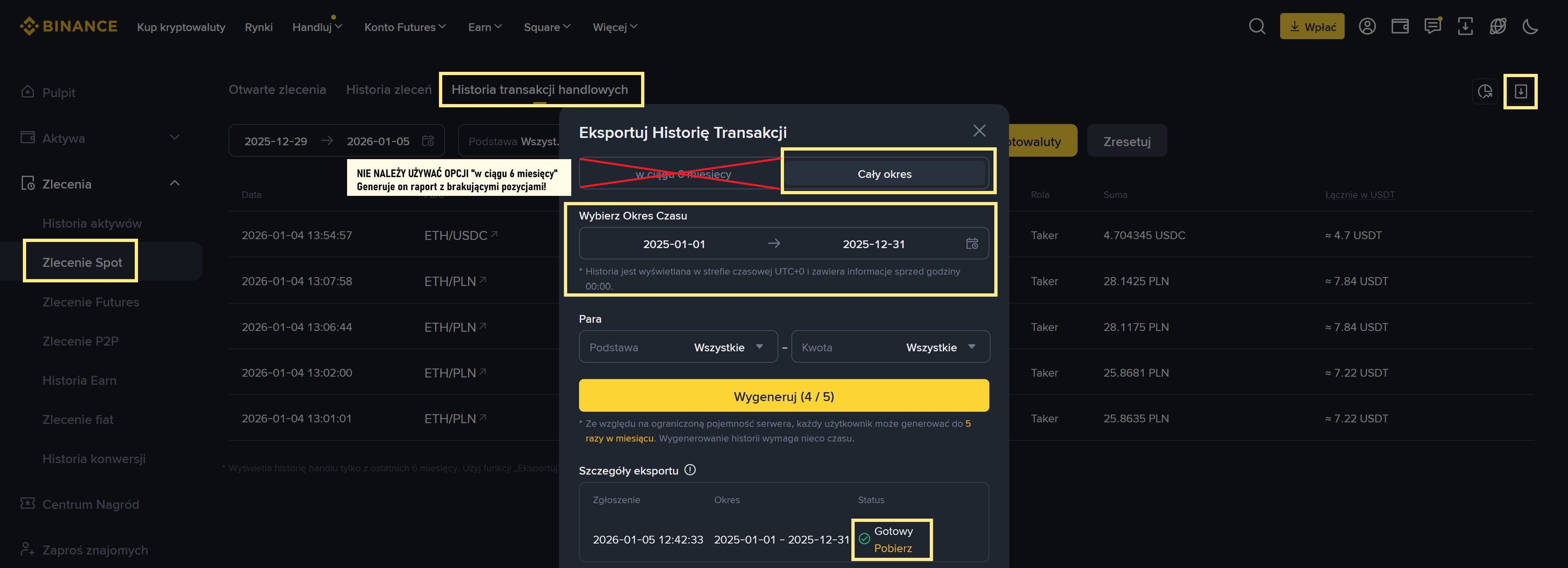Select the 'Cały okres' time range option

pyautogui.click(x=884, y=174)
